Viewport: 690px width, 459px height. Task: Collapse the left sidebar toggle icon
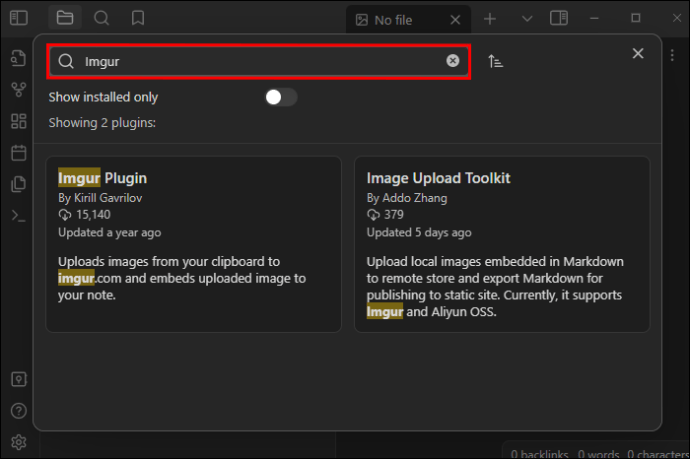[18, 18]
